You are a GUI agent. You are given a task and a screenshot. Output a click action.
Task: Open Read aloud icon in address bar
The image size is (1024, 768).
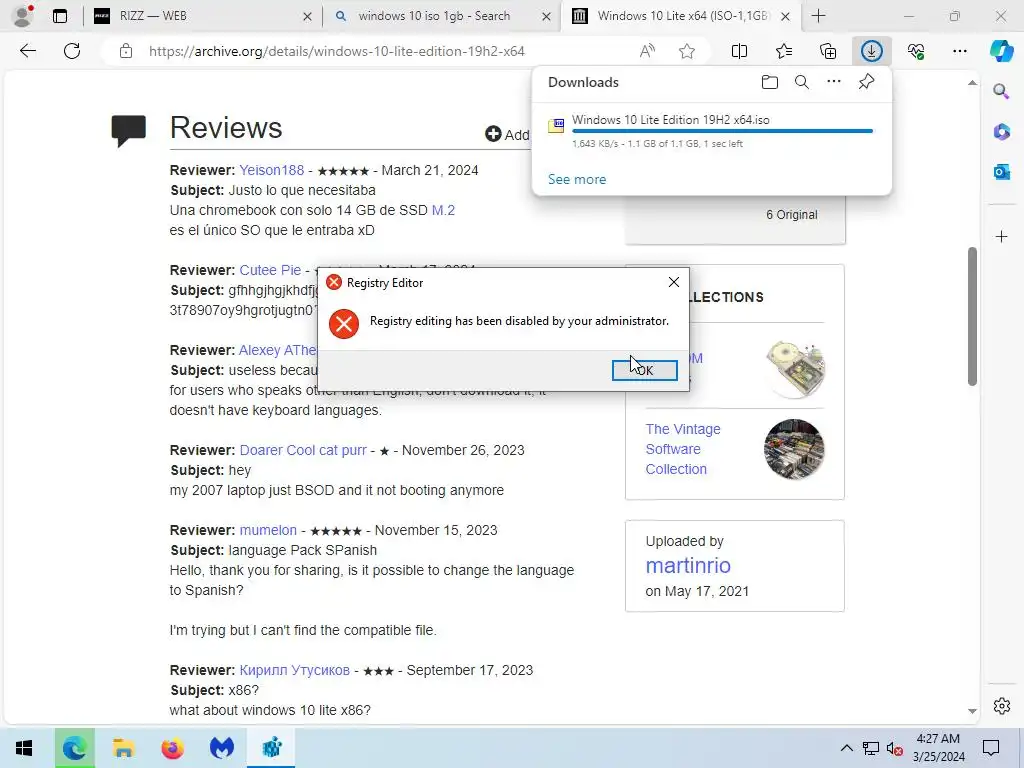coord(647,51)
